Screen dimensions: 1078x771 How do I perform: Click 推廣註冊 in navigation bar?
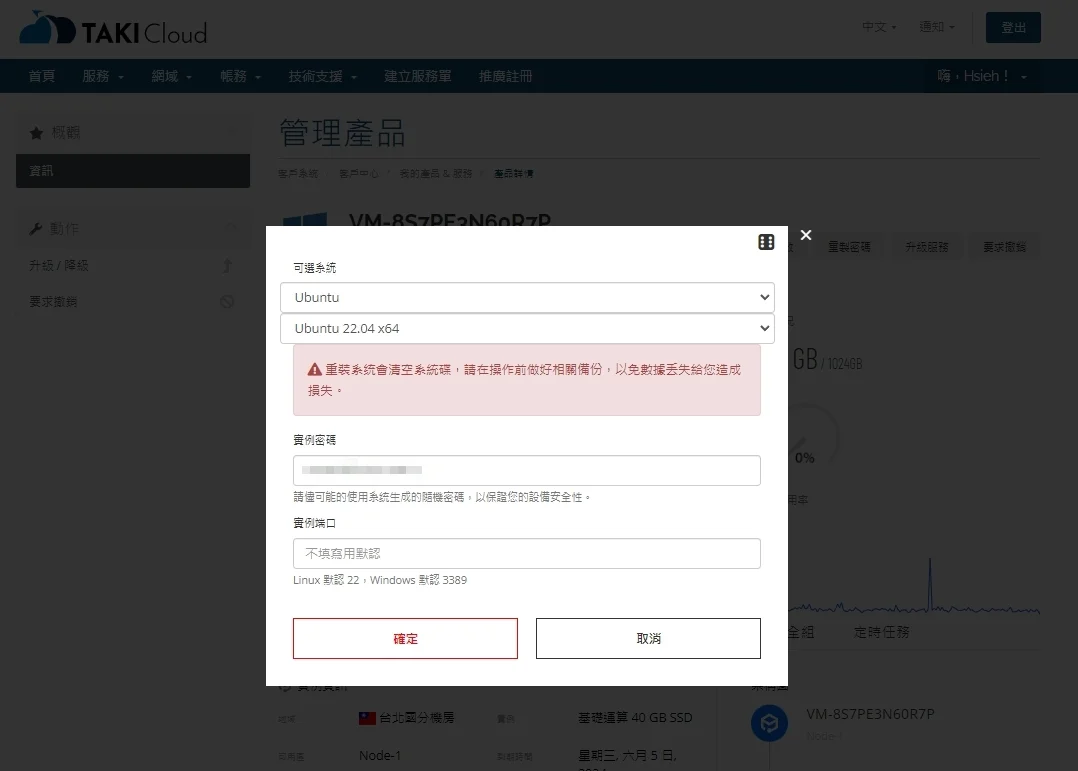pyautogui.click(x=505, y=76)
